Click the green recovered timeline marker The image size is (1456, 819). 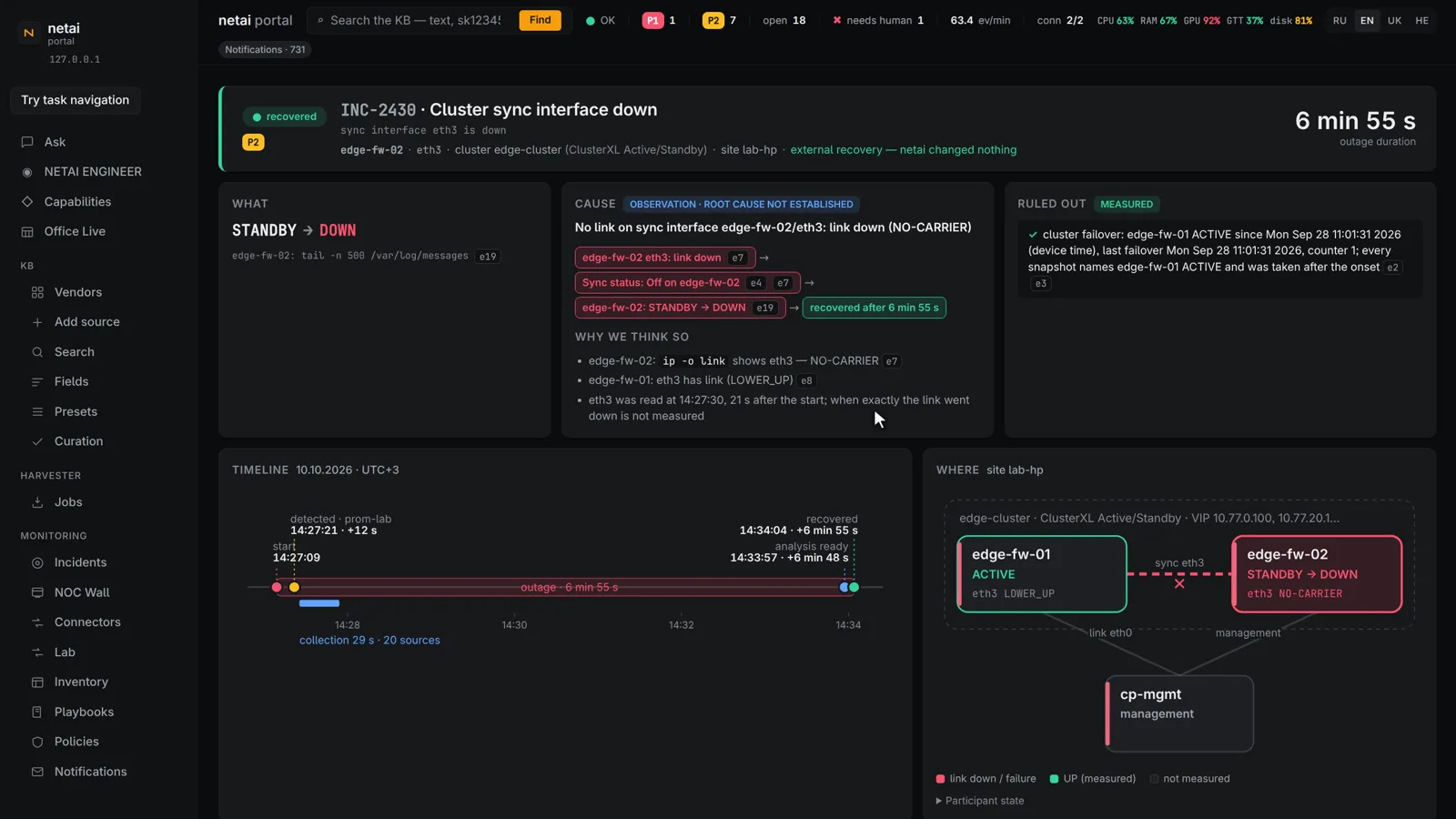click(x=854, y=588)
